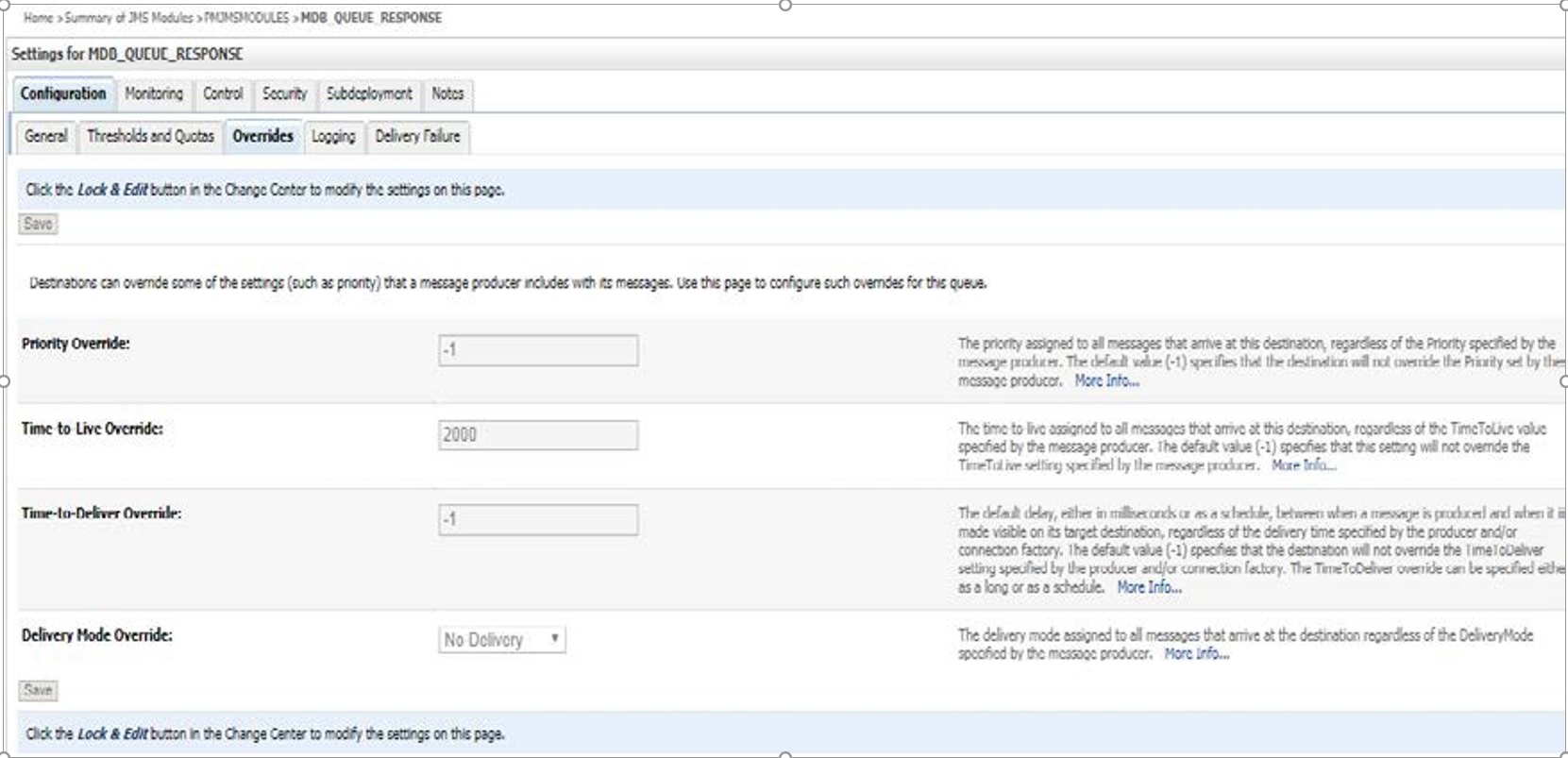Screen dimensions: 1568x758
Task: Open the Control tab
Action: [x=223, y=93]
